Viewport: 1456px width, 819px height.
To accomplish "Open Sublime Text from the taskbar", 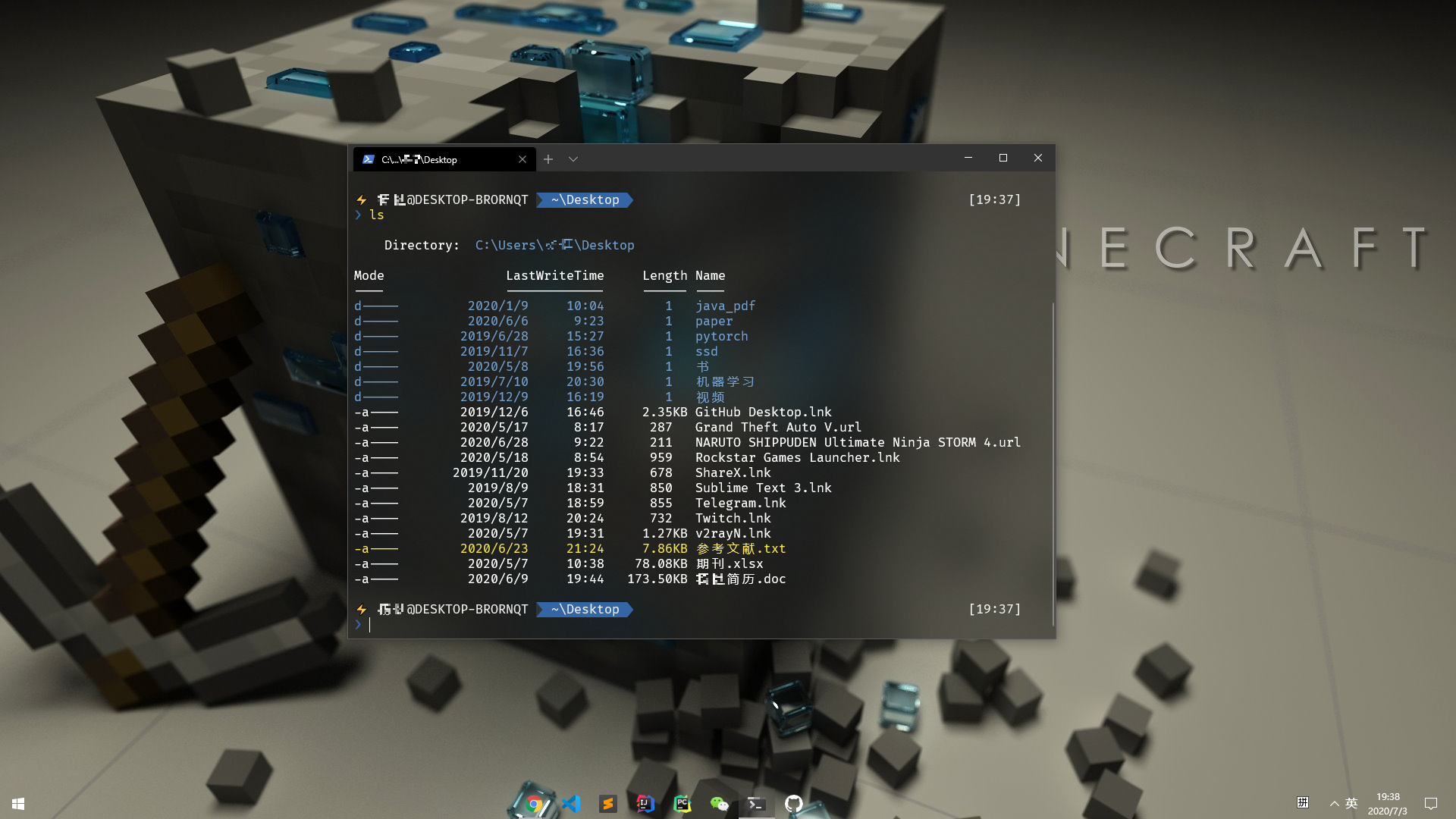I will pyautogui.click(x=608, y=804).
